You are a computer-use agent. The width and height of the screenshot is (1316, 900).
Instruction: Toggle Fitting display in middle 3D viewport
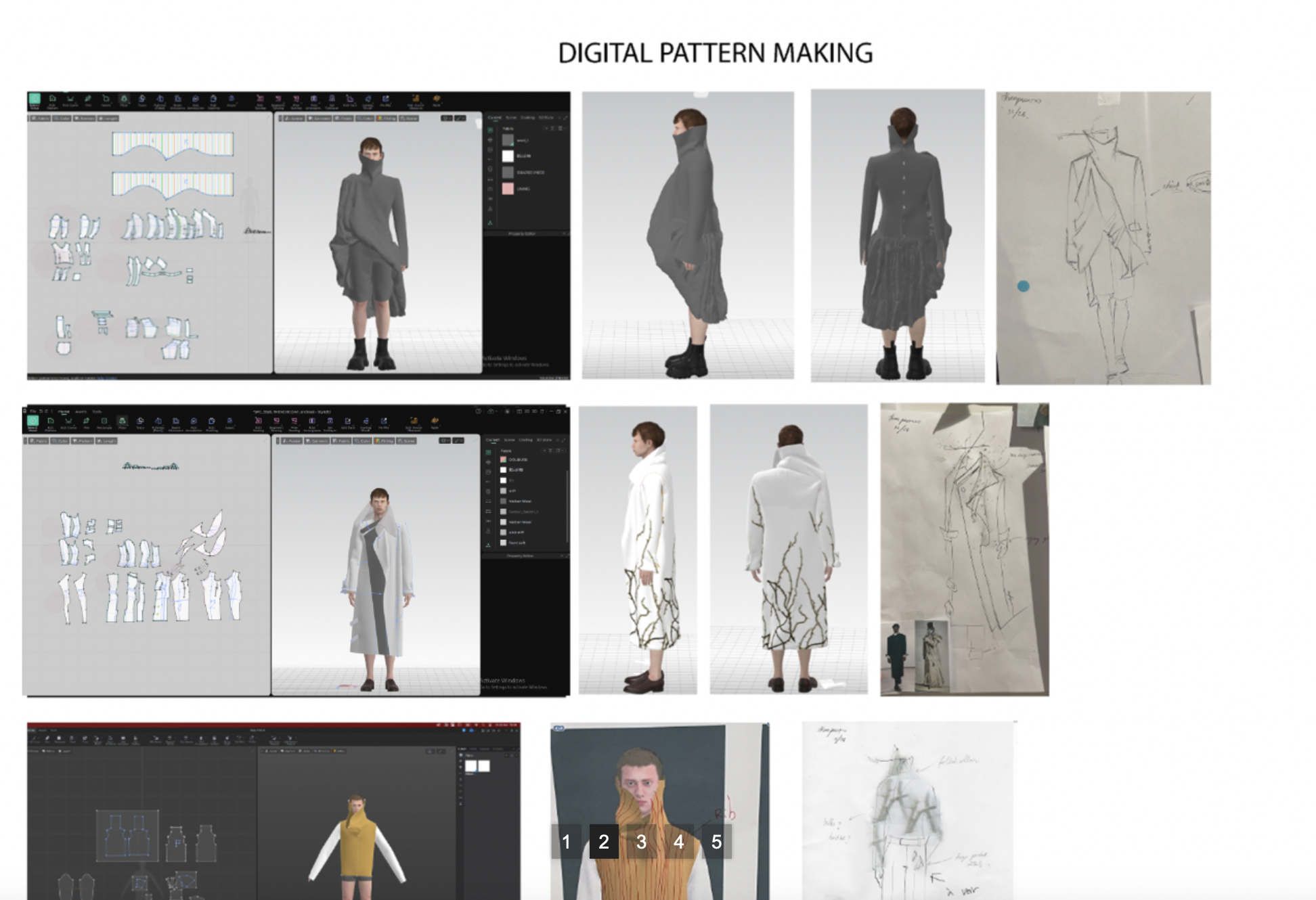384,441
